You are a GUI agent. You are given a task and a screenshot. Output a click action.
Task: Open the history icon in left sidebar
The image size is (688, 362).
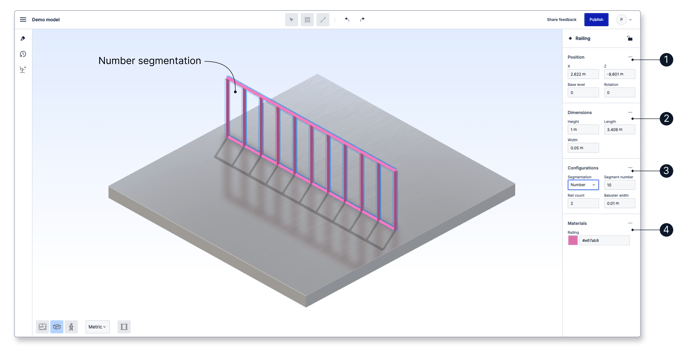[23, 54]
